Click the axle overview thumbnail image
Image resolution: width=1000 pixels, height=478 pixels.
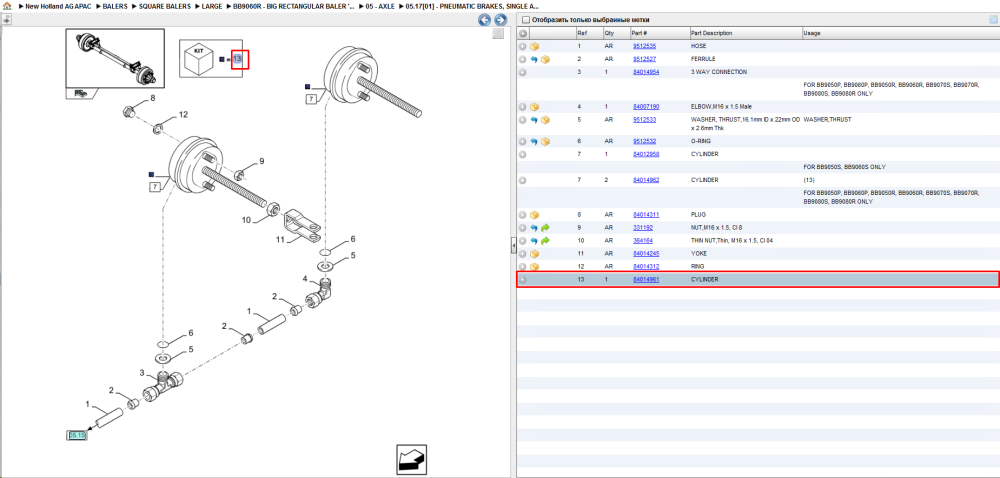(115, 58)
